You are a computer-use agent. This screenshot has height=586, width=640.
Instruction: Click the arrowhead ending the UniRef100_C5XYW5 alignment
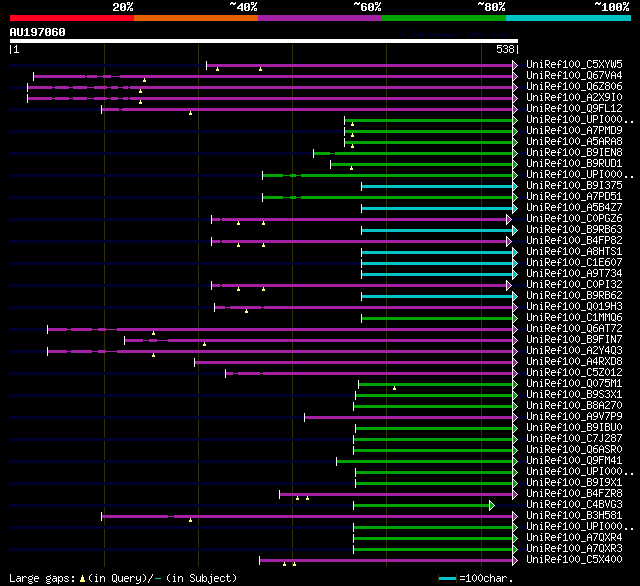click(515, 65)
